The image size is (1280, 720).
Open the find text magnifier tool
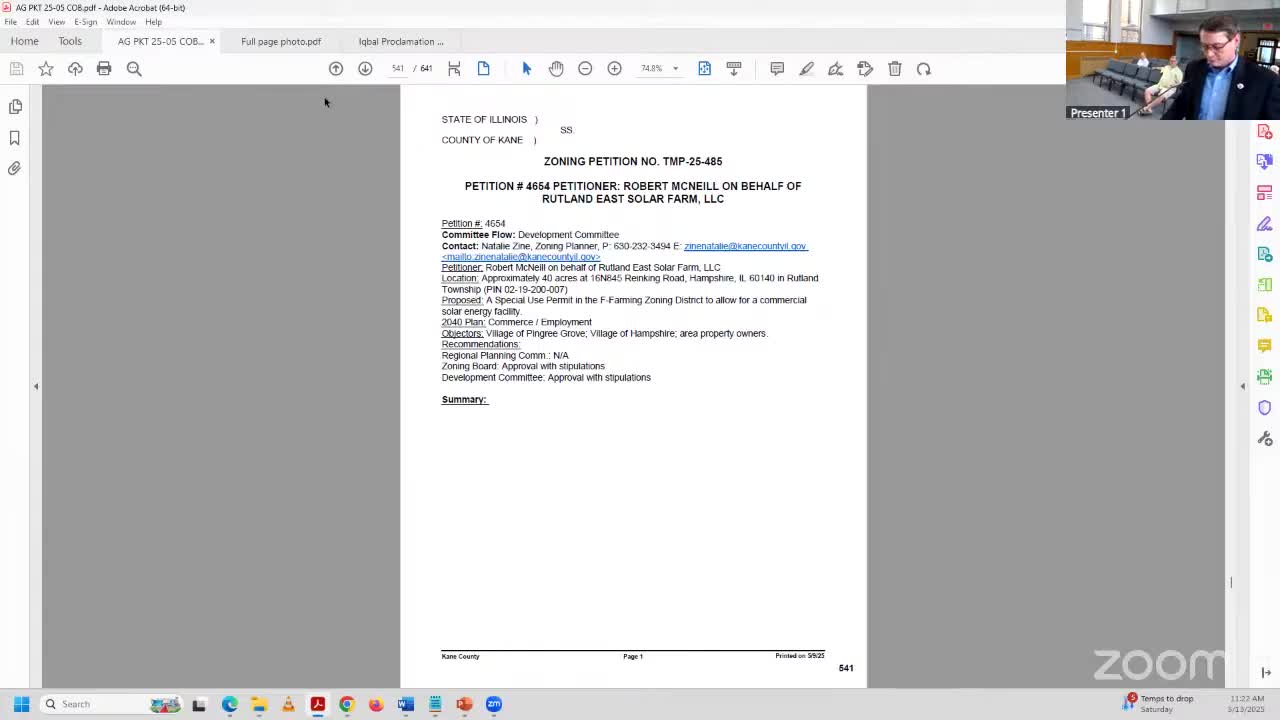(134, 68)
